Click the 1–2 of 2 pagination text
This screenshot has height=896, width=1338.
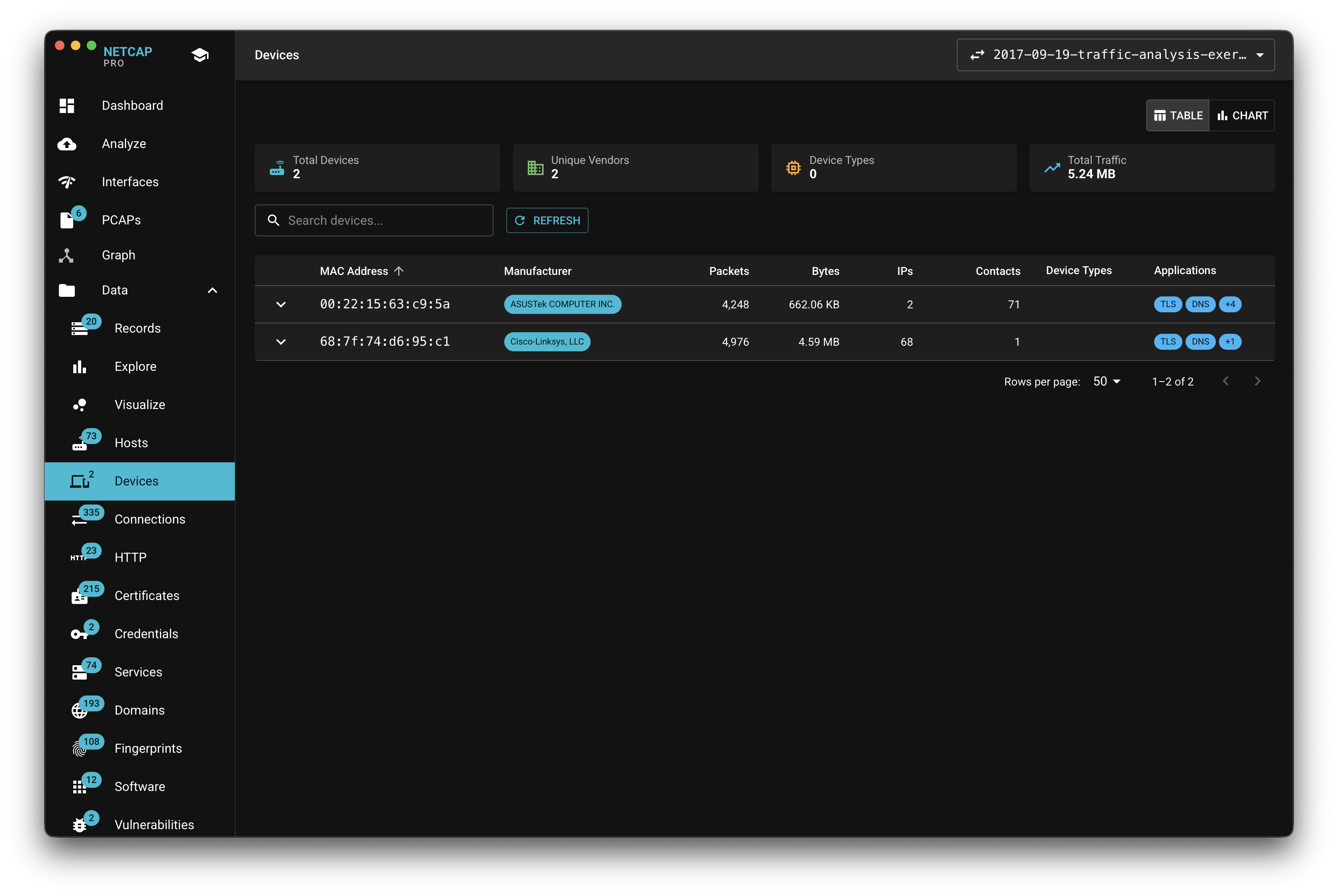tap(1172, 381)
